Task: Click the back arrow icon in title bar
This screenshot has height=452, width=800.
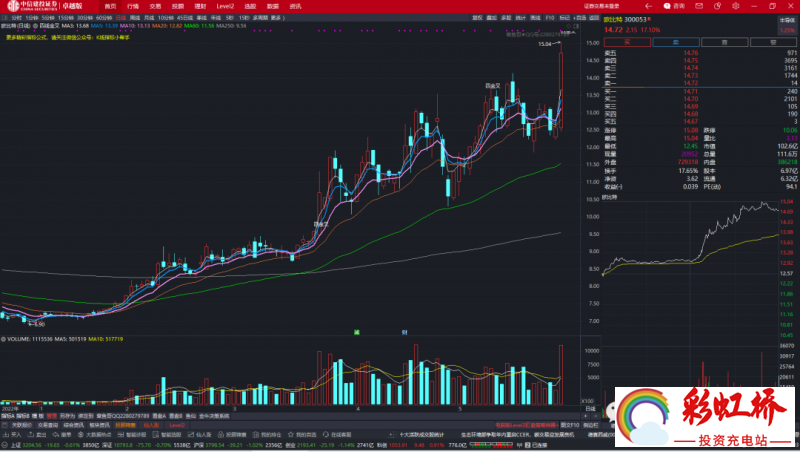Action: [x=648, y=6]
